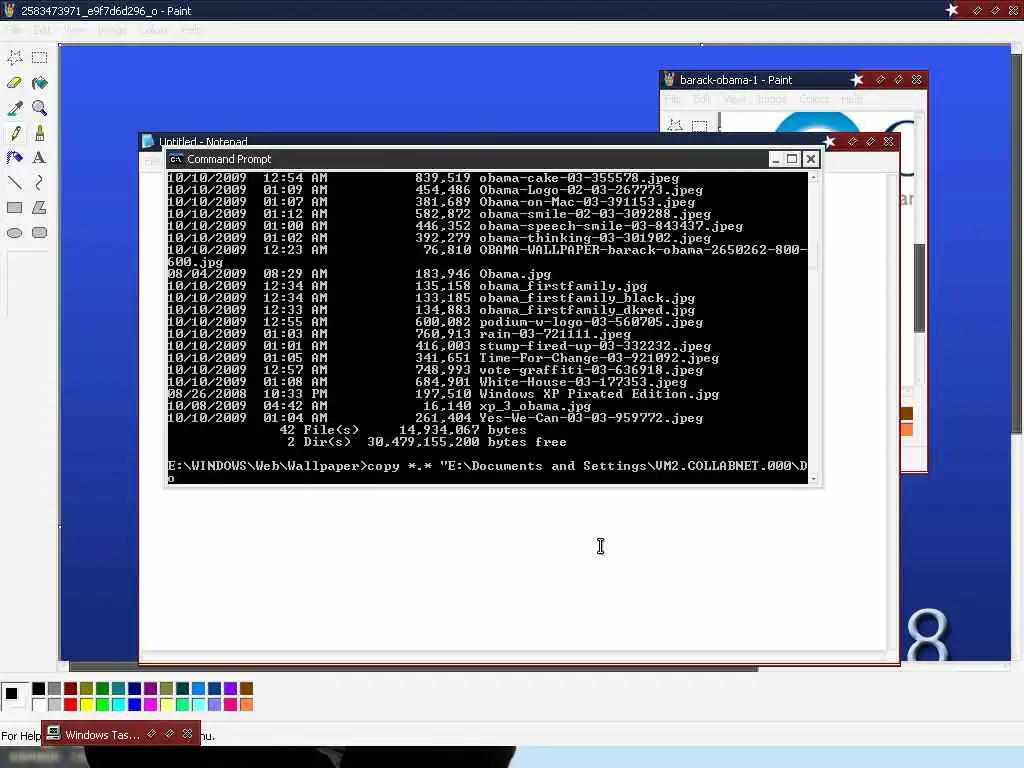This screenshot has height=768, width=1024.
Task: Pick the dark green palette color
Action: point(103,688)
